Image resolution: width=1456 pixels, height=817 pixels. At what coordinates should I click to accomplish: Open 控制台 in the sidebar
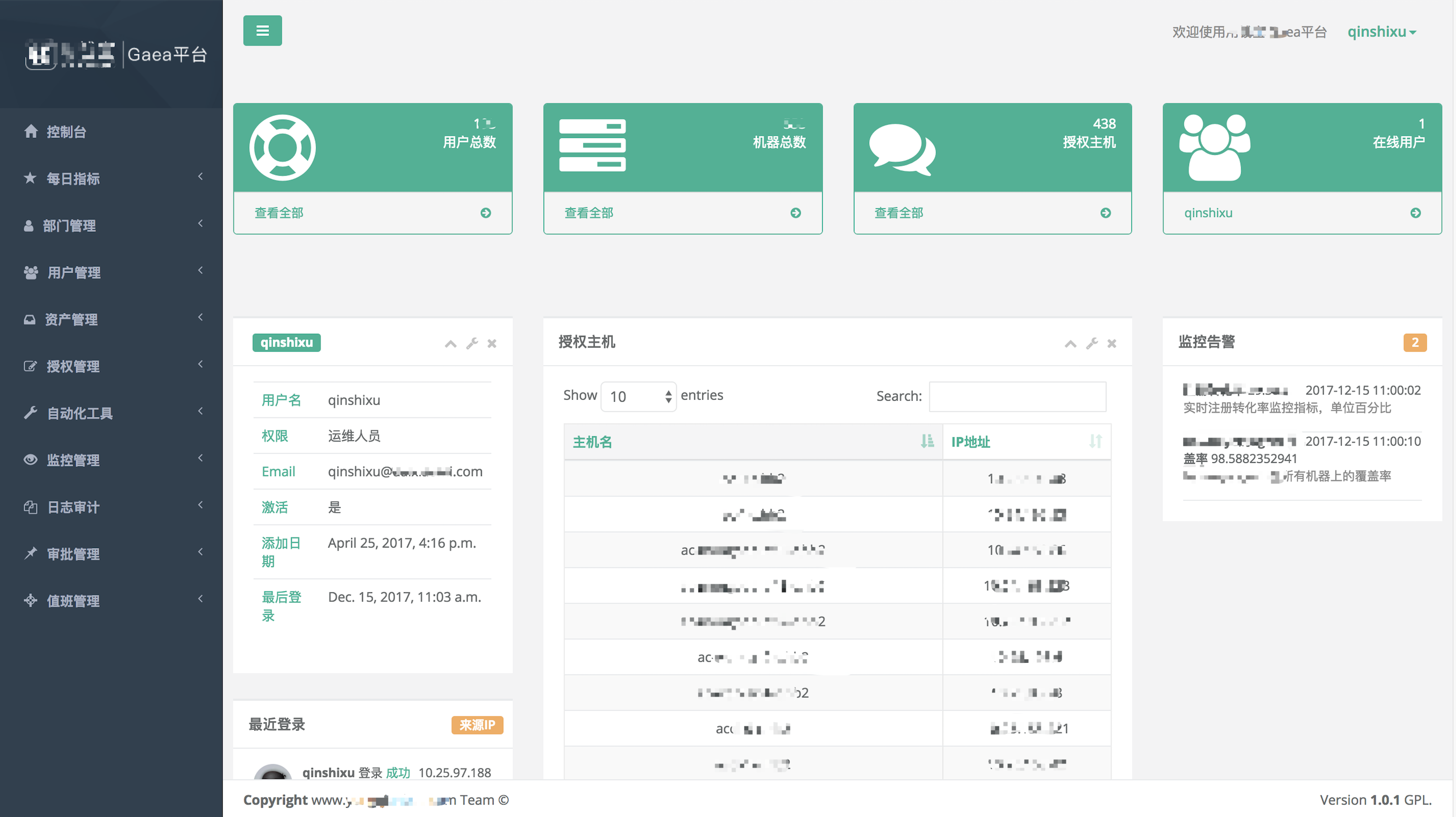(x=111, y=132)
